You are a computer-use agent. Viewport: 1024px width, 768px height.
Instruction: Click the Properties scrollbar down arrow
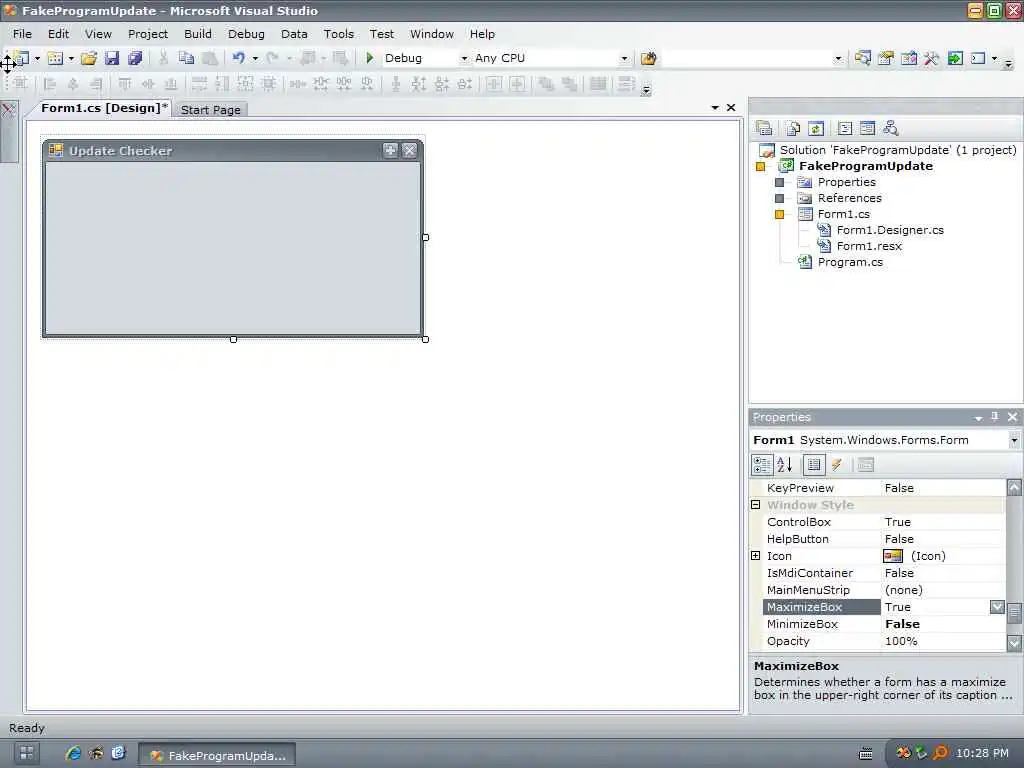coord(1014,643)
